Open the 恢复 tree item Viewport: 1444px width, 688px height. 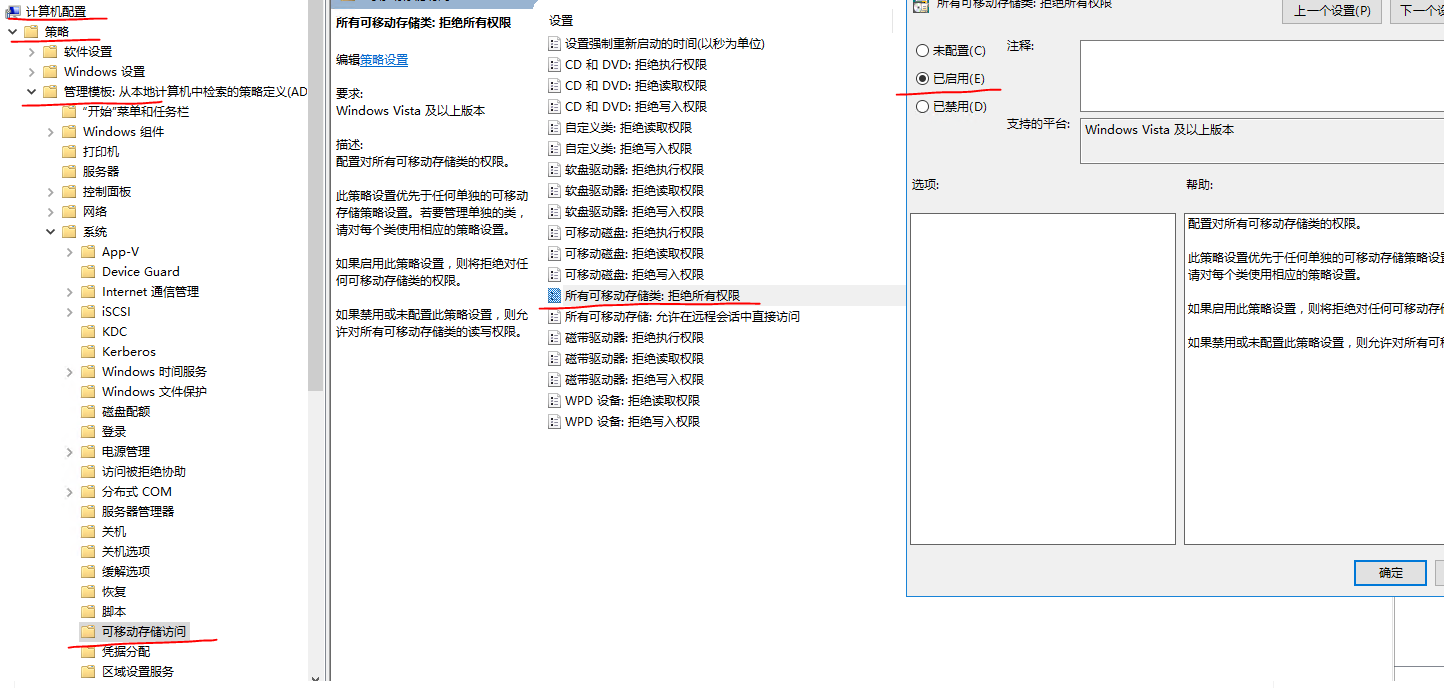coord(114,591)
